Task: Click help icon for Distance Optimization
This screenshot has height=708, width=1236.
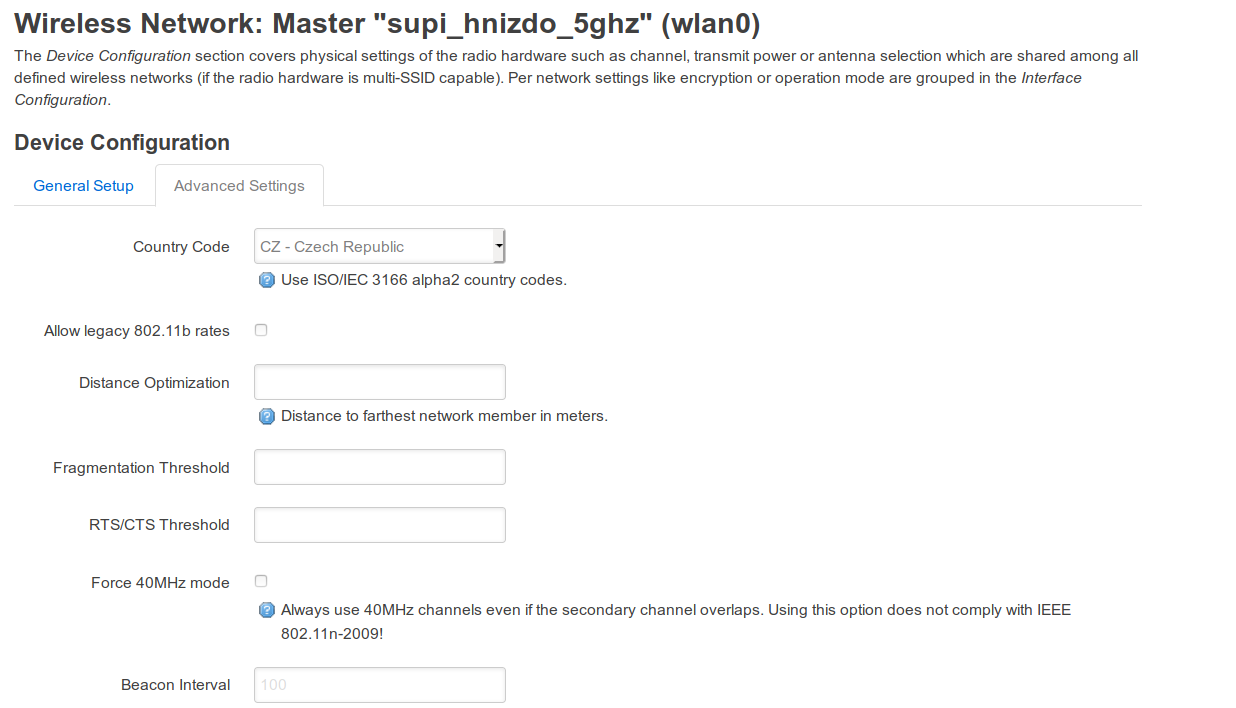Action: coord(266,415)
